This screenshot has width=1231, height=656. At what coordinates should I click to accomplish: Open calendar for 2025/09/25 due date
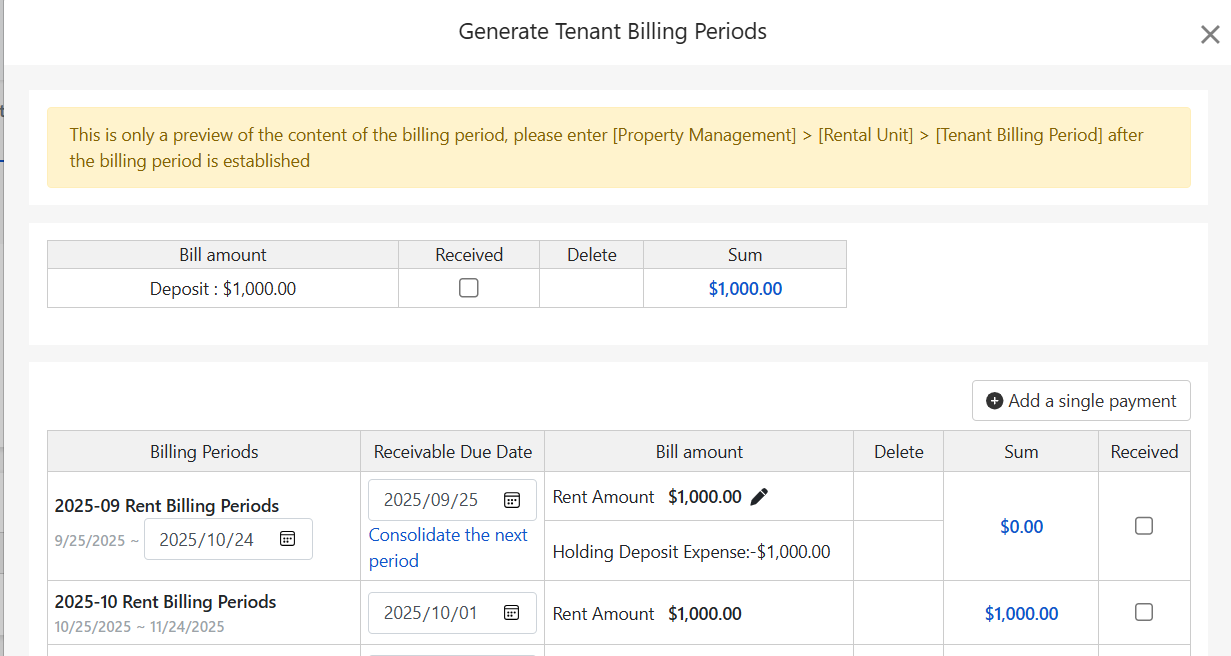(x=511, y=500)
